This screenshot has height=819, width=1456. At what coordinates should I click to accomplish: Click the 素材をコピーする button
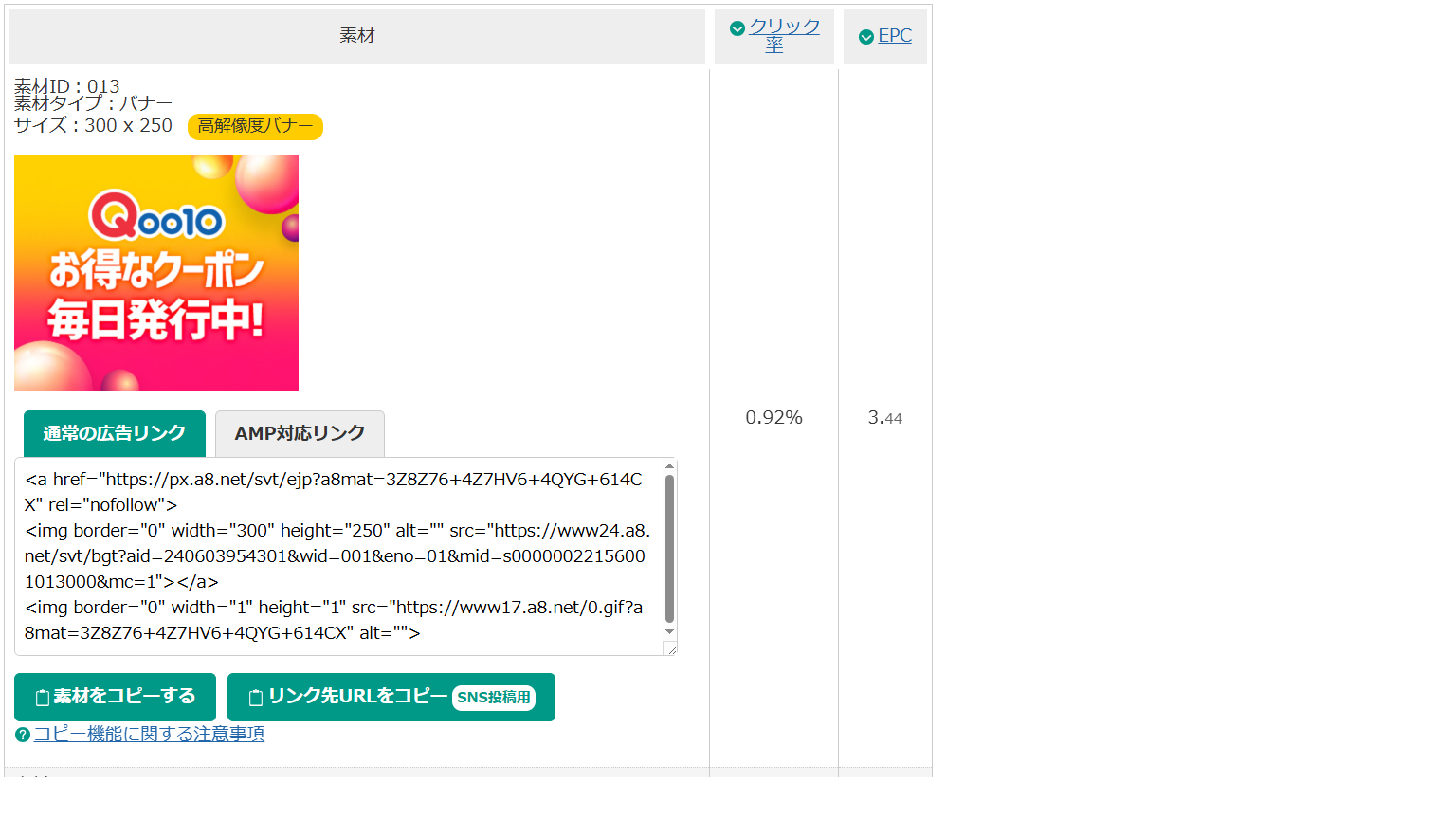tap(115, 697)
